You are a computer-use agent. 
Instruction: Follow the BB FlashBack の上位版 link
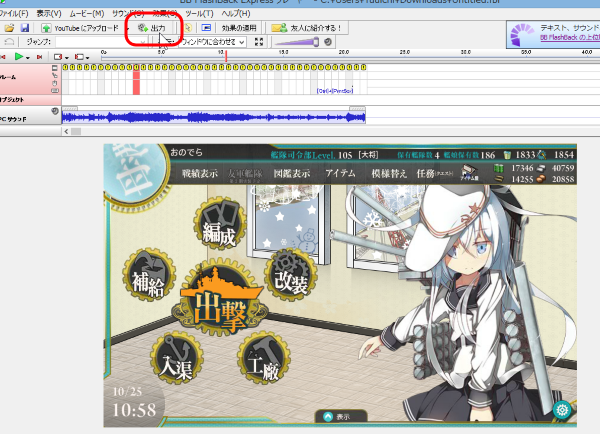(x=570, y=37)
